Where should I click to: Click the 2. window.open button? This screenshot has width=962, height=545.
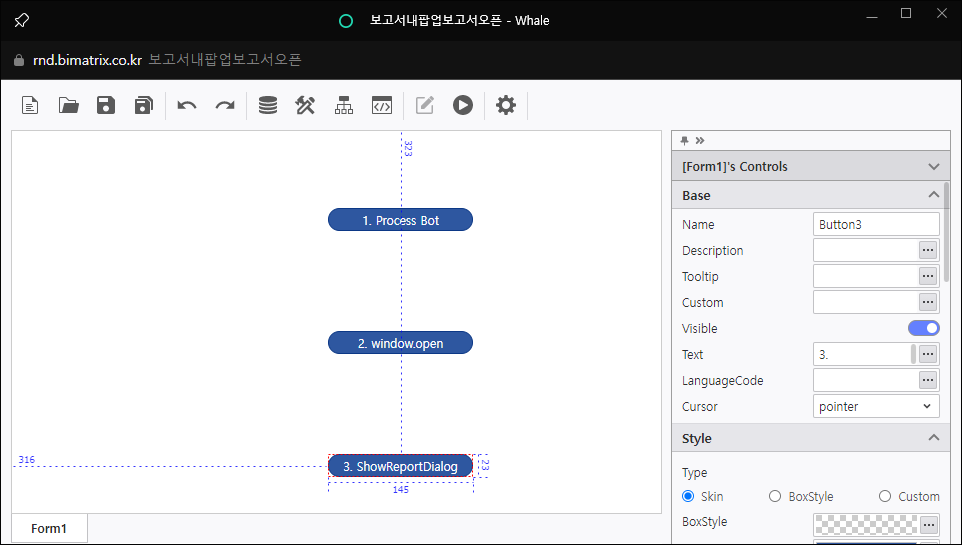click(401, 343)
